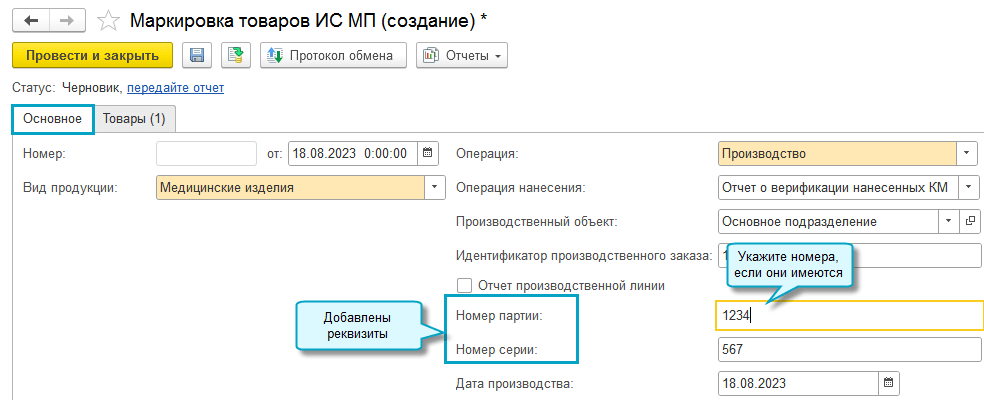The height and width of the screenshot is (400, 984).
Task: Save document with the floppy disk icon
Action: (197, 56)
